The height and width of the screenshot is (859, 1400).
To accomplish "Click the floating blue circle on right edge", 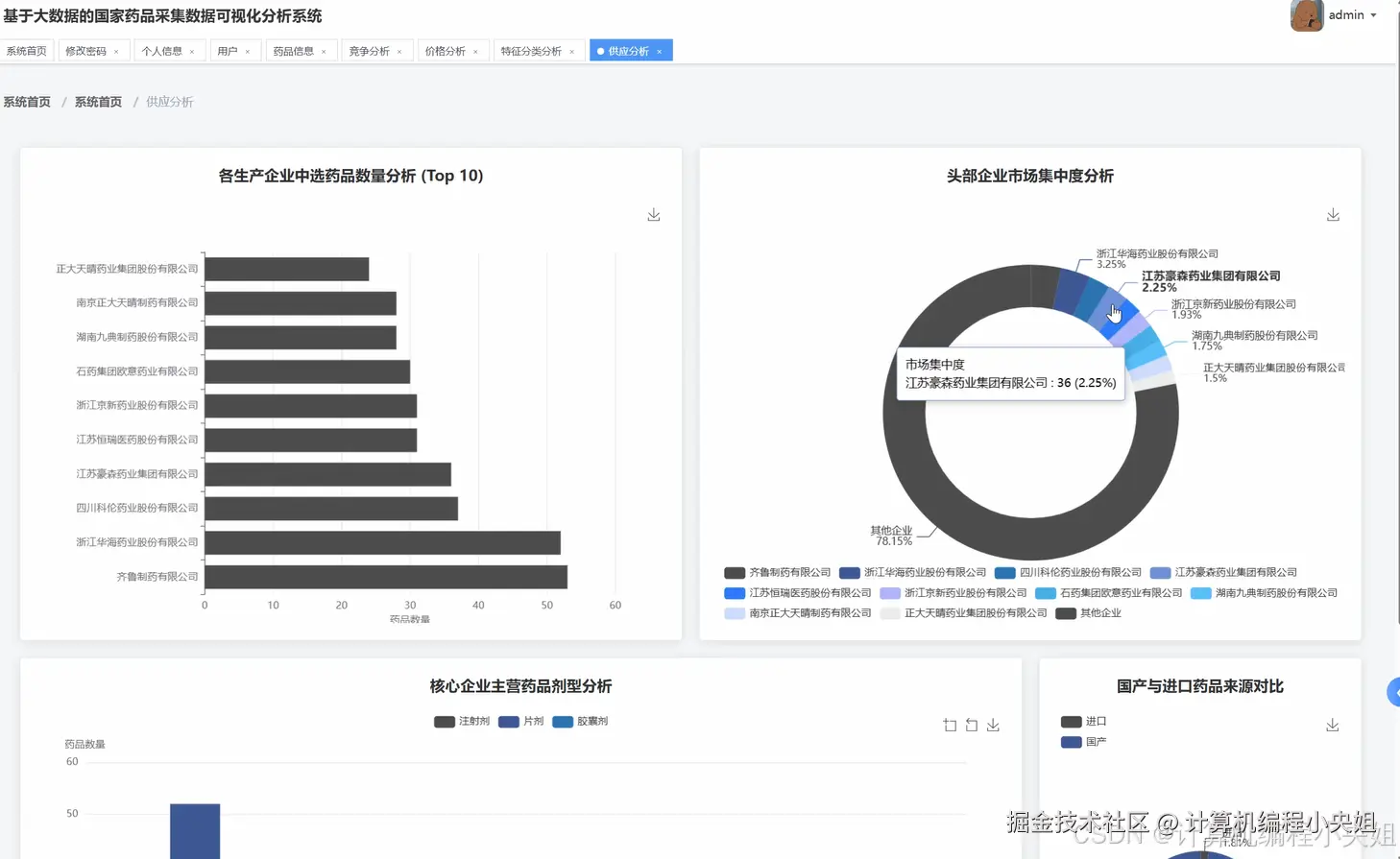I will (1394, 691).
